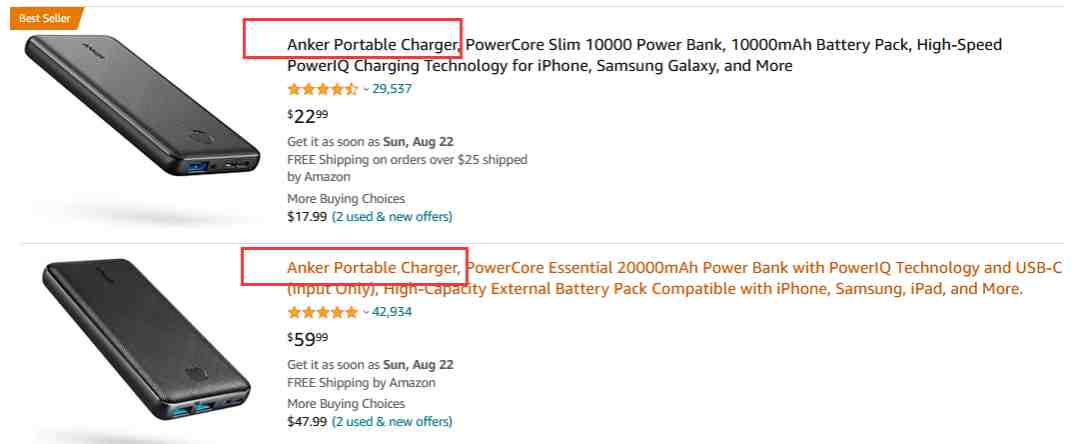Screen dimensions: 1080x444
Task: Click the FREE Shipping by Amazon text
Action: coord(361,383)
